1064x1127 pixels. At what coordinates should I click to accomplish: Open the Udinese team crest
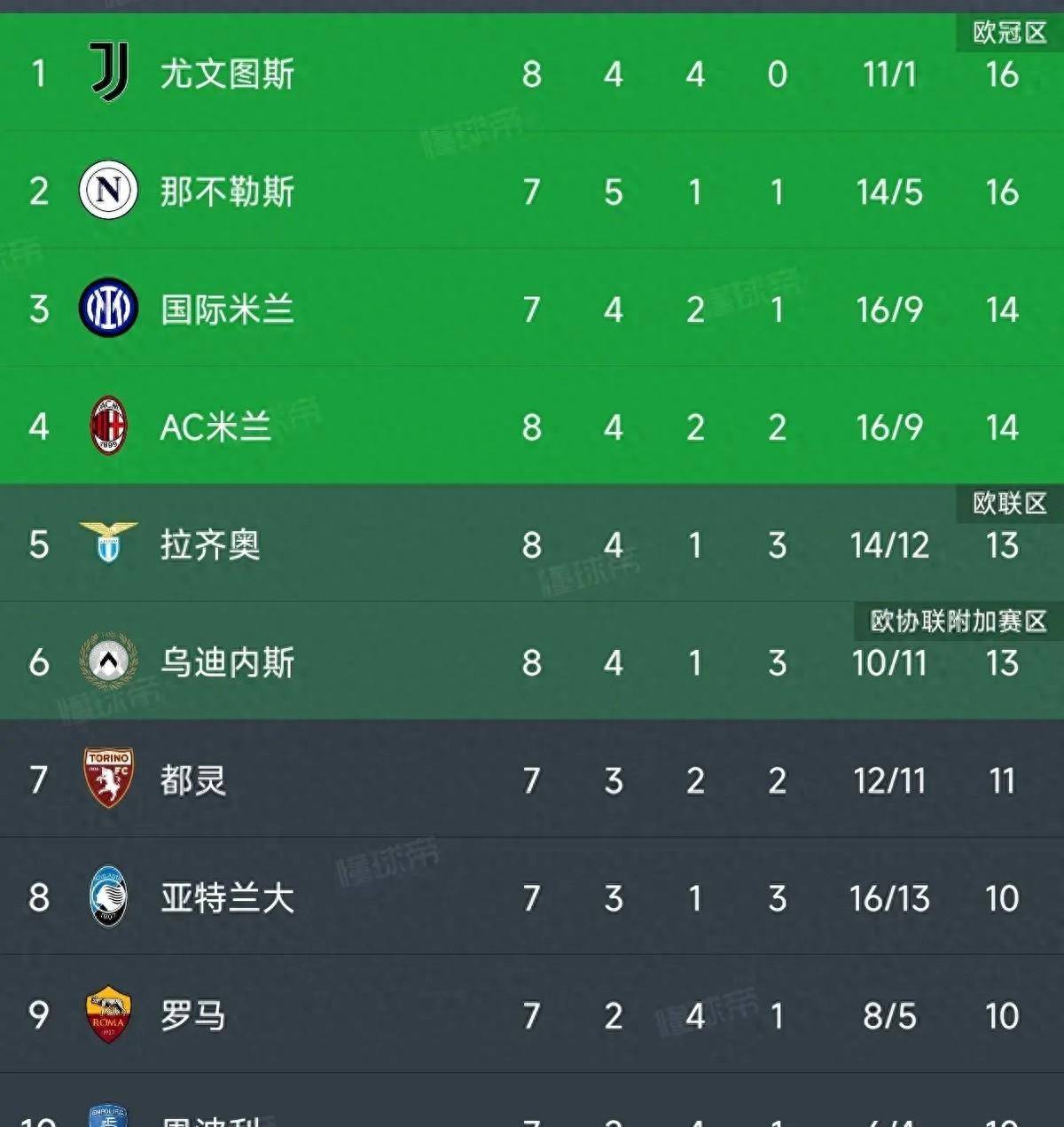tap(108, 661)
